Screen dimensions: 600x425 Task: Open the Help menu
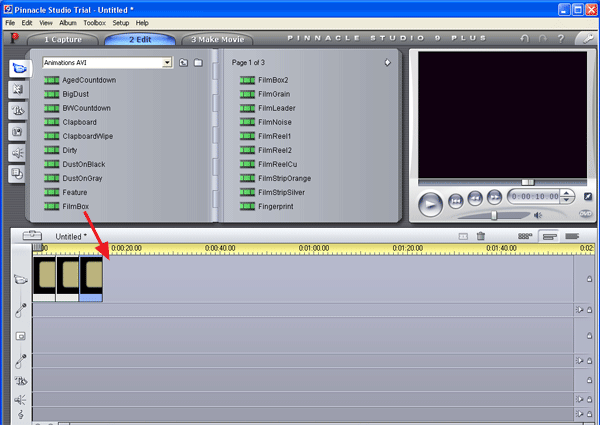(142, 23)
